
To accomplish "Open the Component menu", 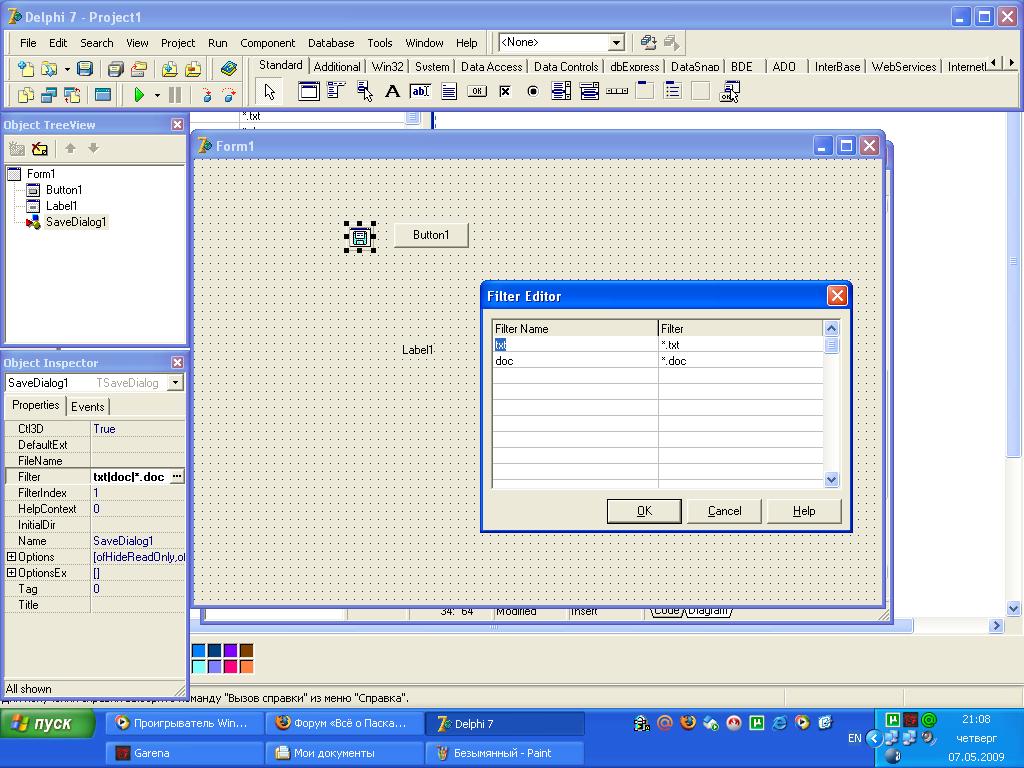I will click(x=267, y=43).
